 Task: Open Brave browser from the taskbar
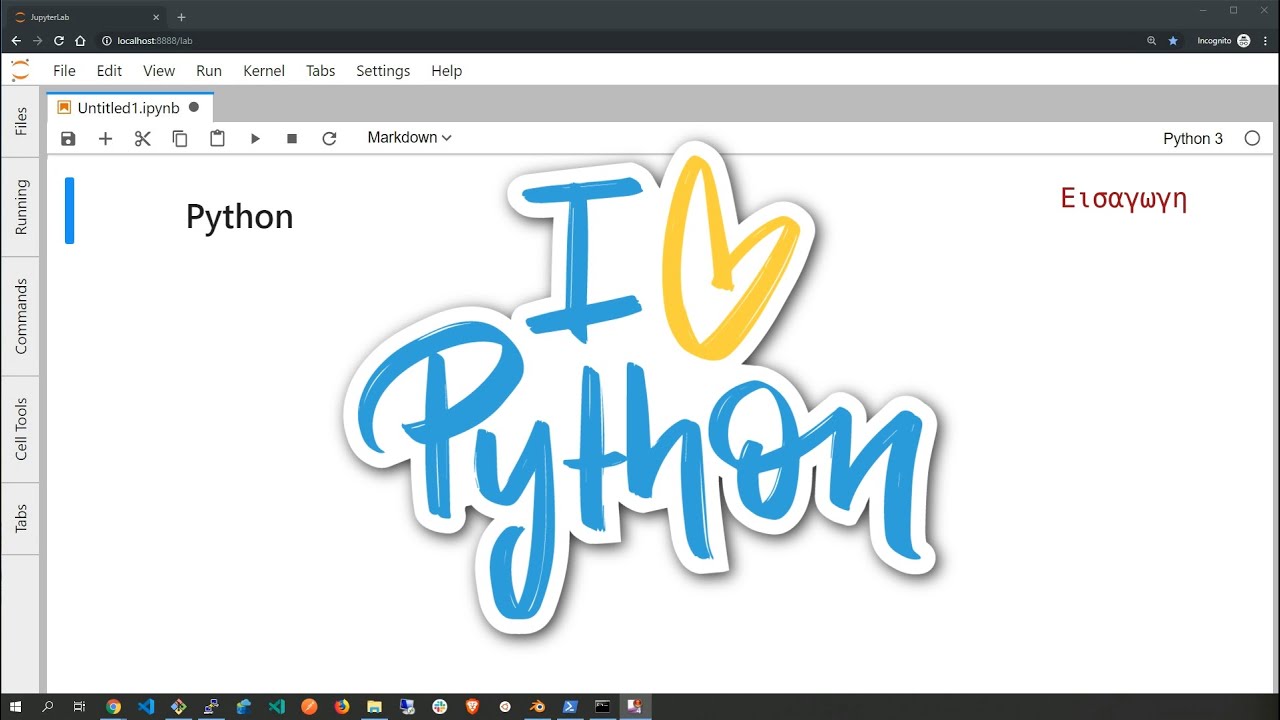(472, 707)
